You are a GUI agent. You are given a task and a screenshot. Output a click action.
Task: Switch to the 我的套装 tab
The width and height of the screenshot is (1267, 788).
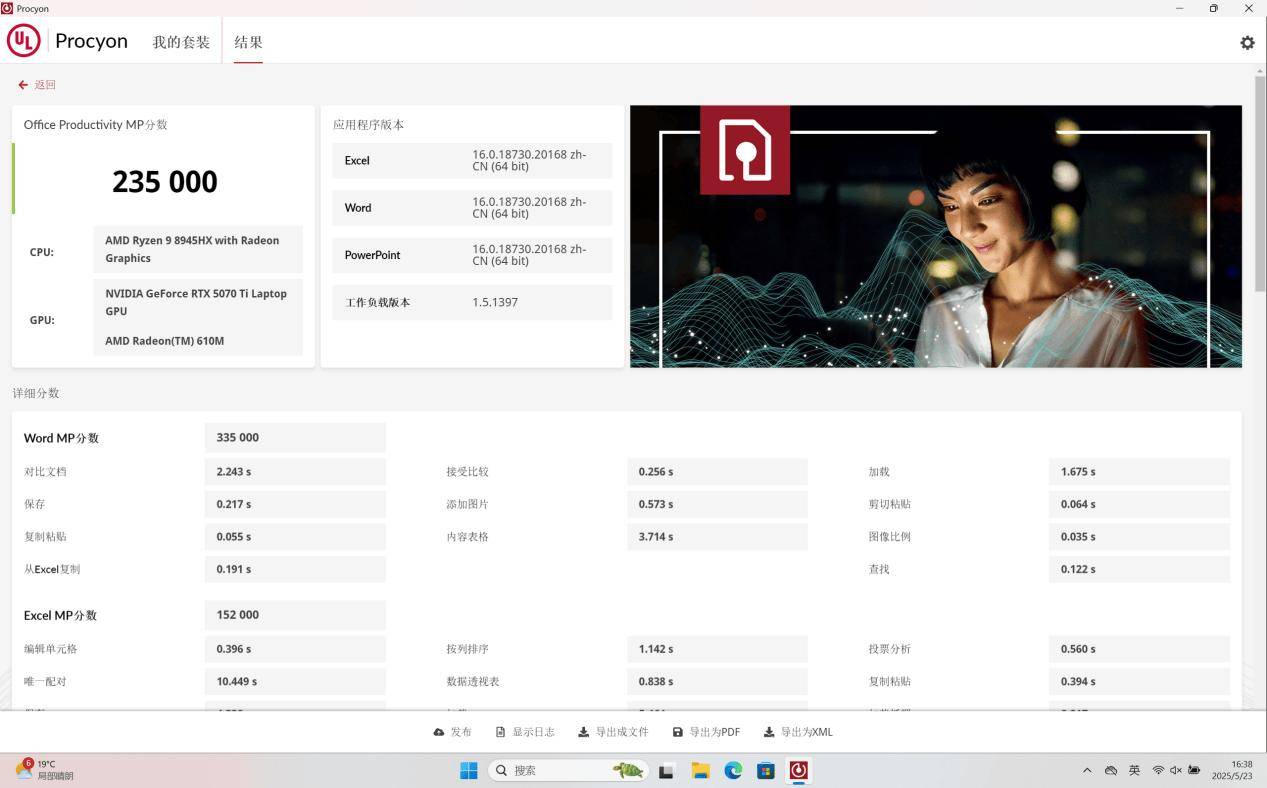(181, 41)
